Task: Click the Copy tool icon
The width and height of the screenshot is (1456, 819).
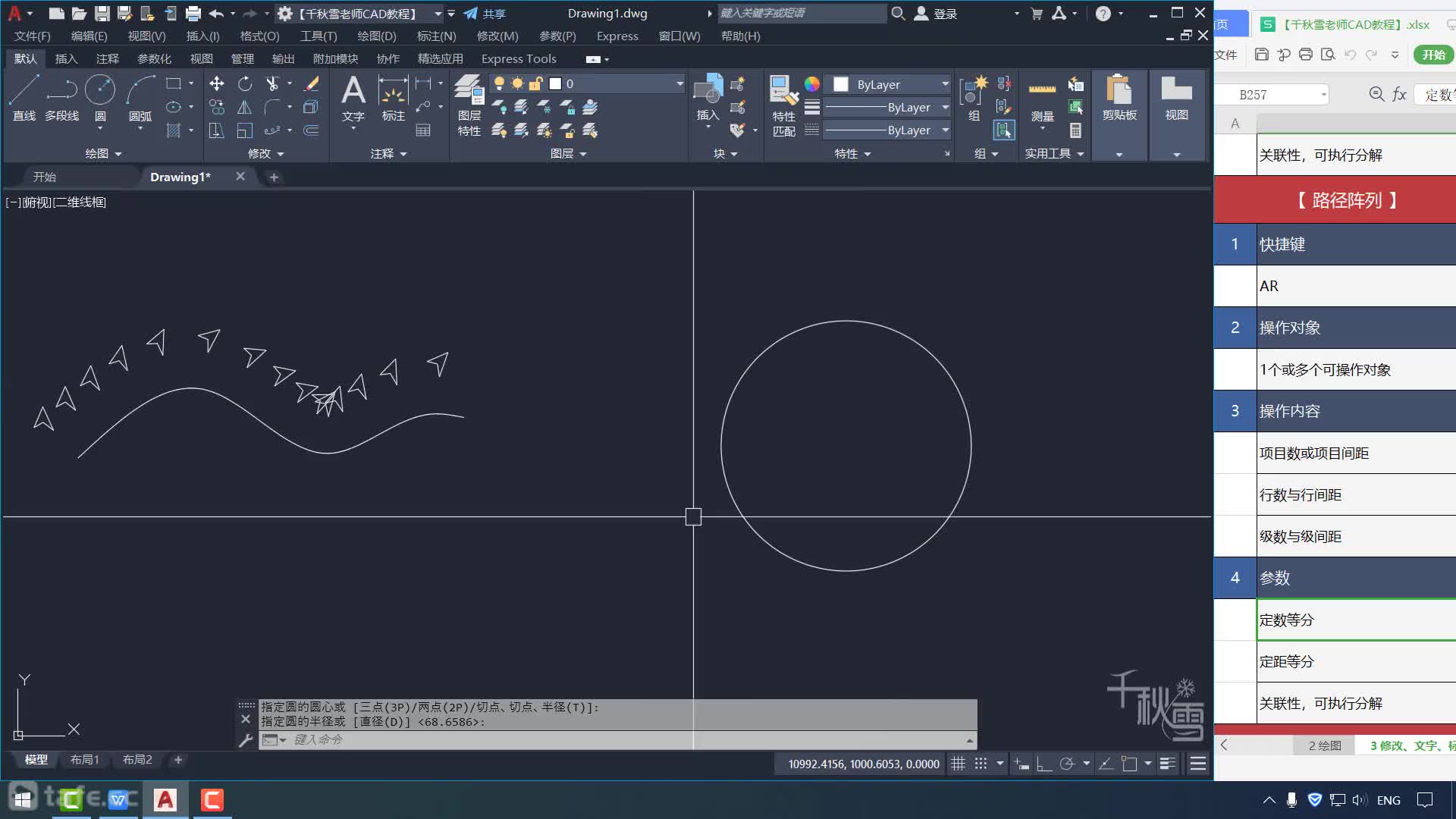Action: click(x=217, y=107)
